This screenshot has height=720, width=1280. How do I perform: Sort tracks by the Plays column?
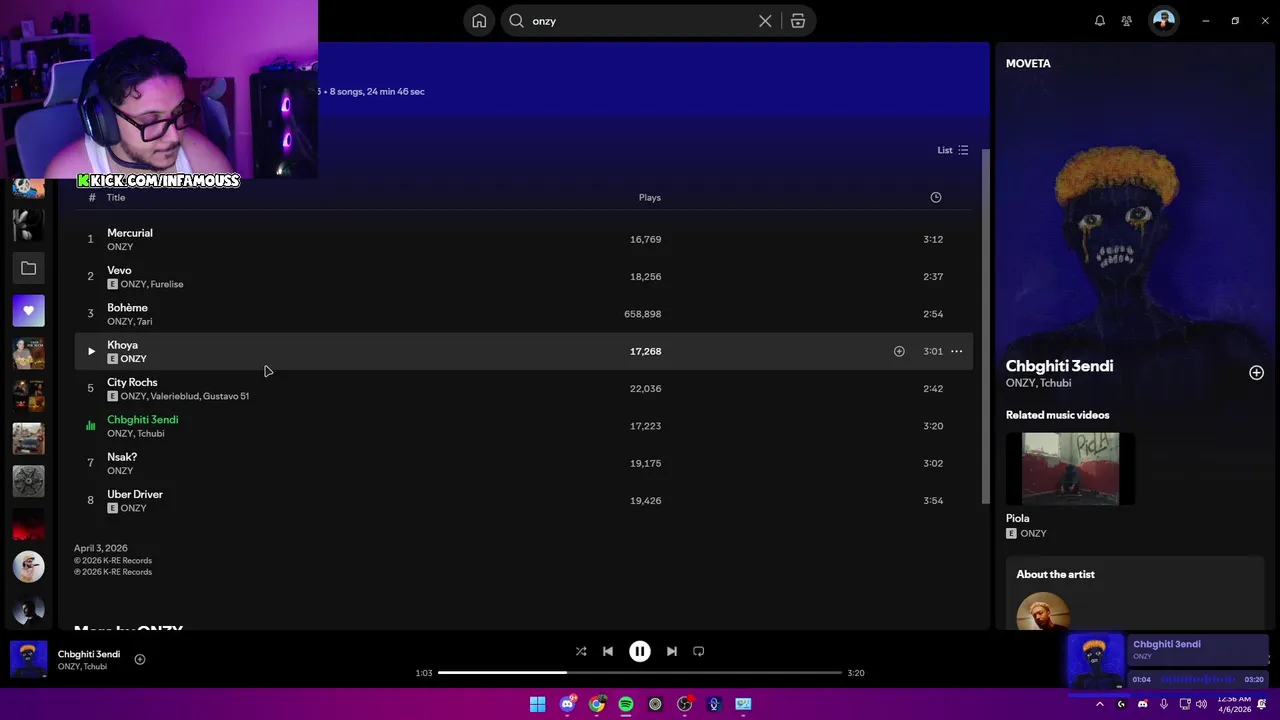pos(650,198)
